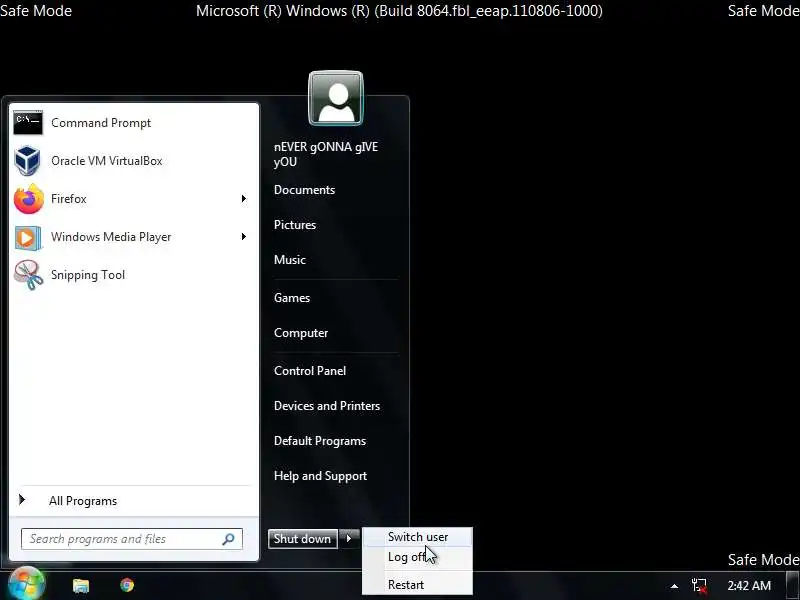Open Control Panel
The height and width of the screenshot is (600, 800).
[x=310, y=371]
